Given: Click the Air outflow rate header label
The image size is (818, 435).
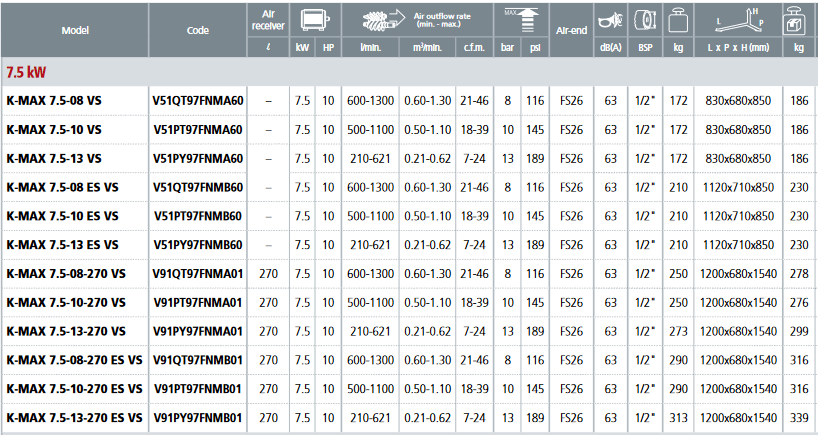Looking at the screenshot, I should [442, 20].
